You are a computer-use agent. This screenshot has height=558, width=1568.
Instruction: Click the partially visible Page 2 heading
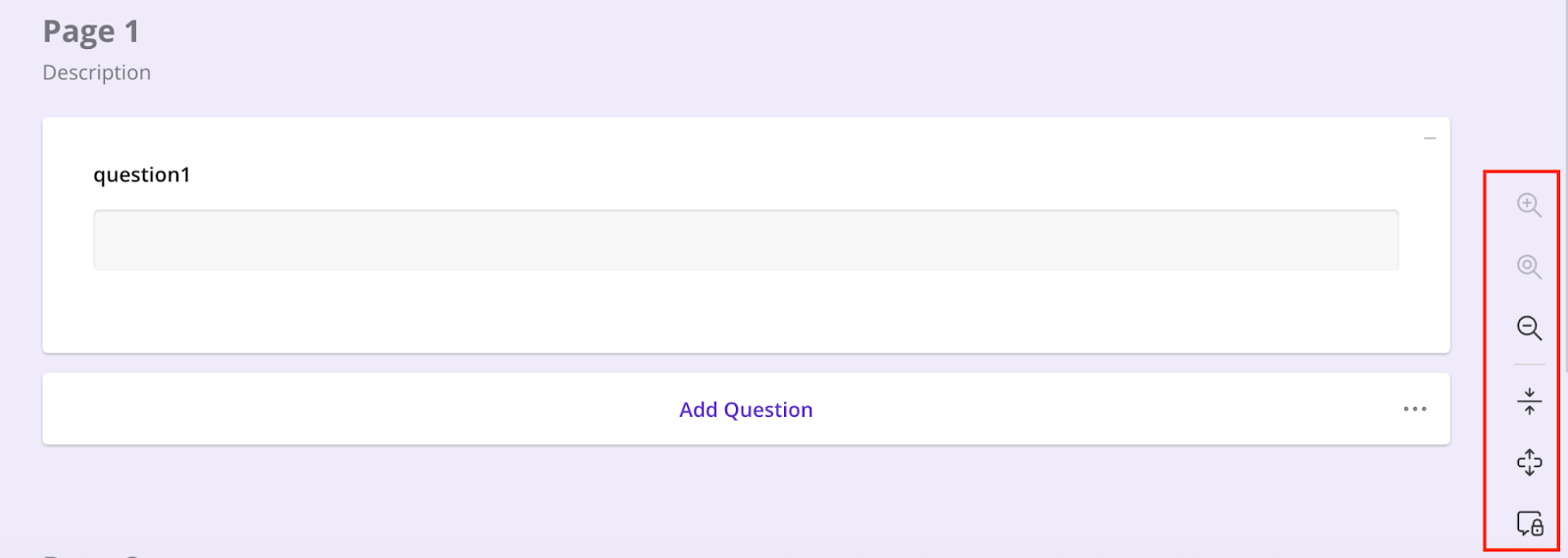(x=93, y=554)
